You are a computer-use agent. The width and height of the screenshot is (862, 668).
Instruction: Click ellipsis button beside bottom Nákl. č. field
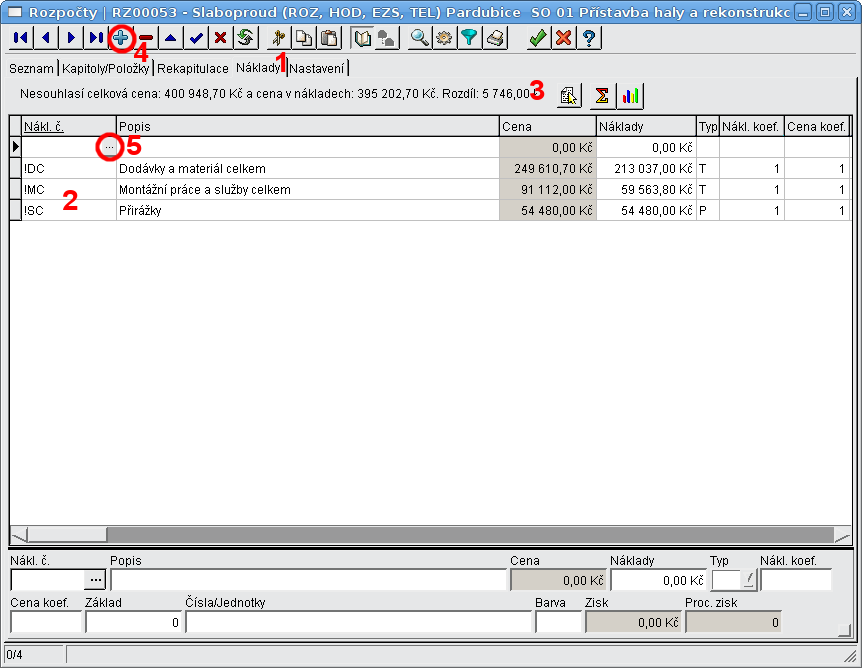(95, 579)
